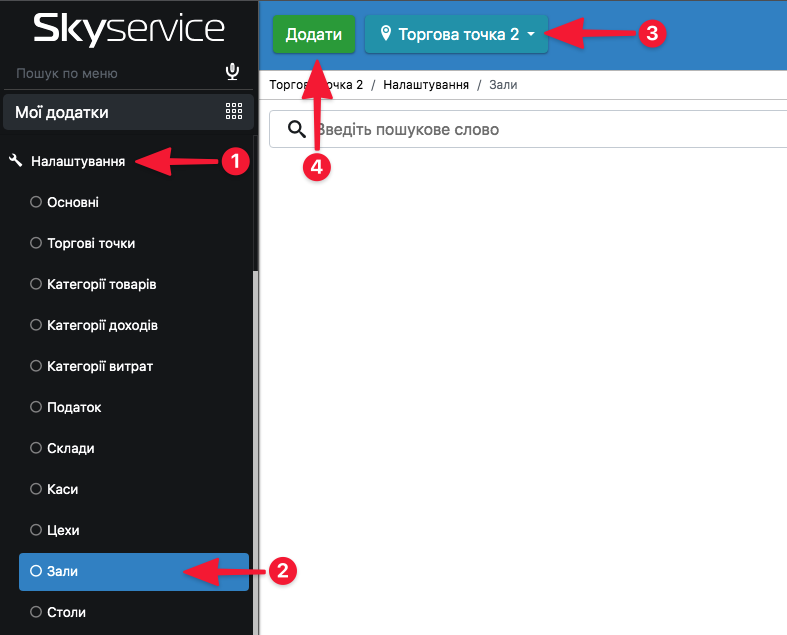Image resolution: width=787 pixels, height=635 pixels.
Task: Click the microphone voice search icon
Action: click(x=233, y=72)
